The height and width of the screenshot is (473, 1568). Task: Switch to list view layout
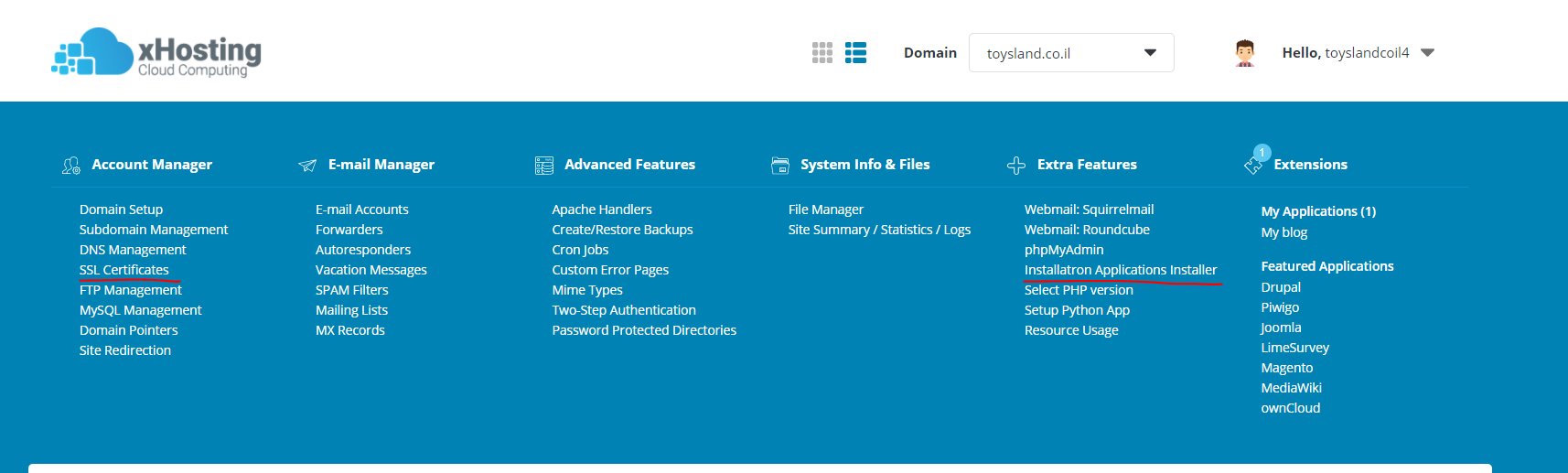click(x=855, y=53)
